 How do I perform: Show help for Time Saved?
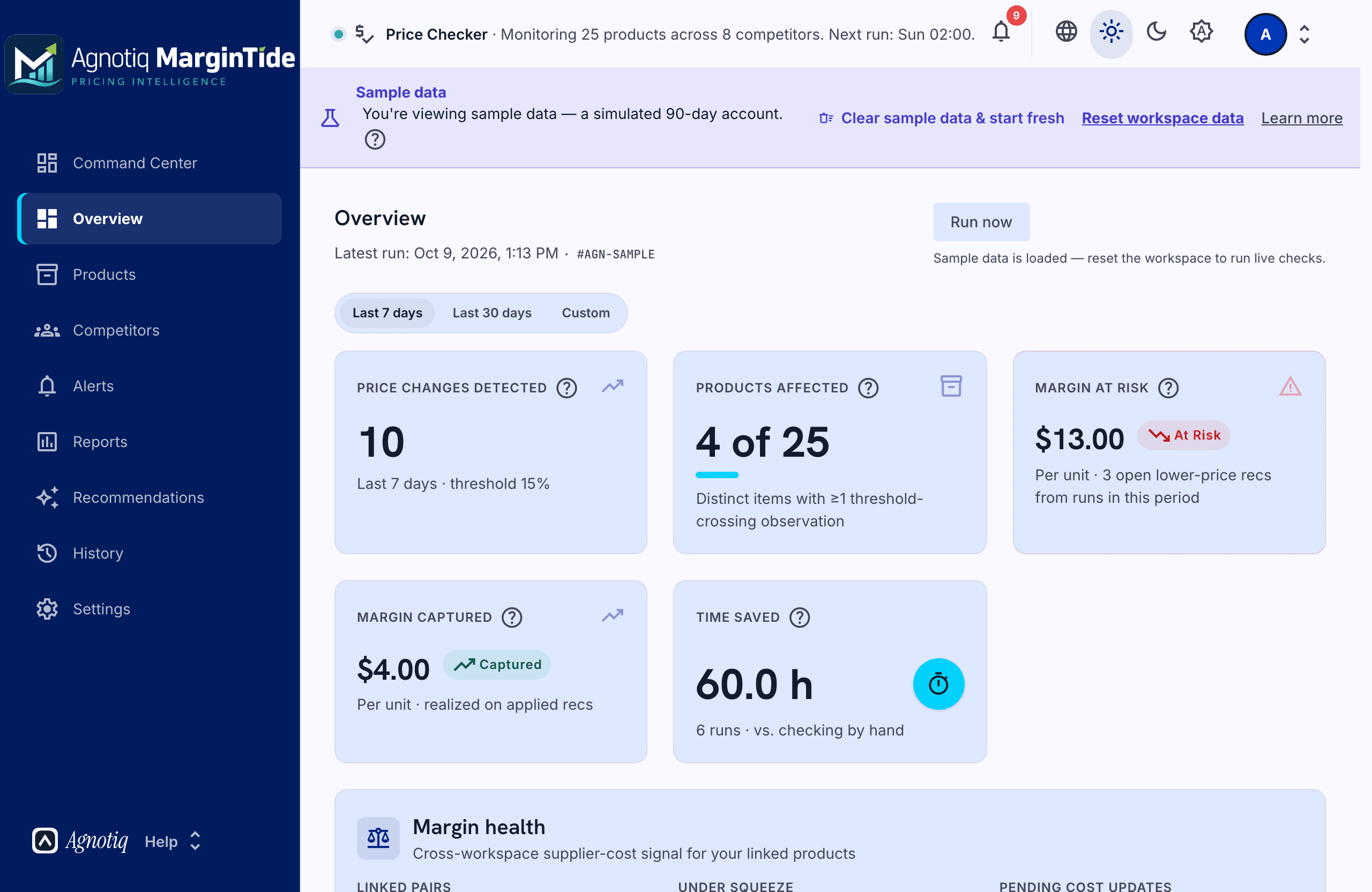(x=800, y=618)
